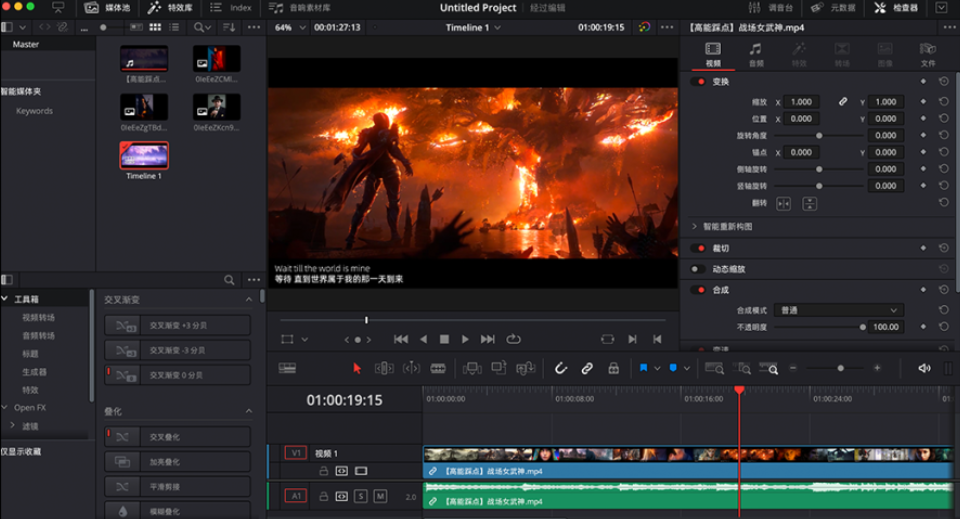Pick the blade edit tool
Viewport: 960px width, 519px height.
(438, 368)
